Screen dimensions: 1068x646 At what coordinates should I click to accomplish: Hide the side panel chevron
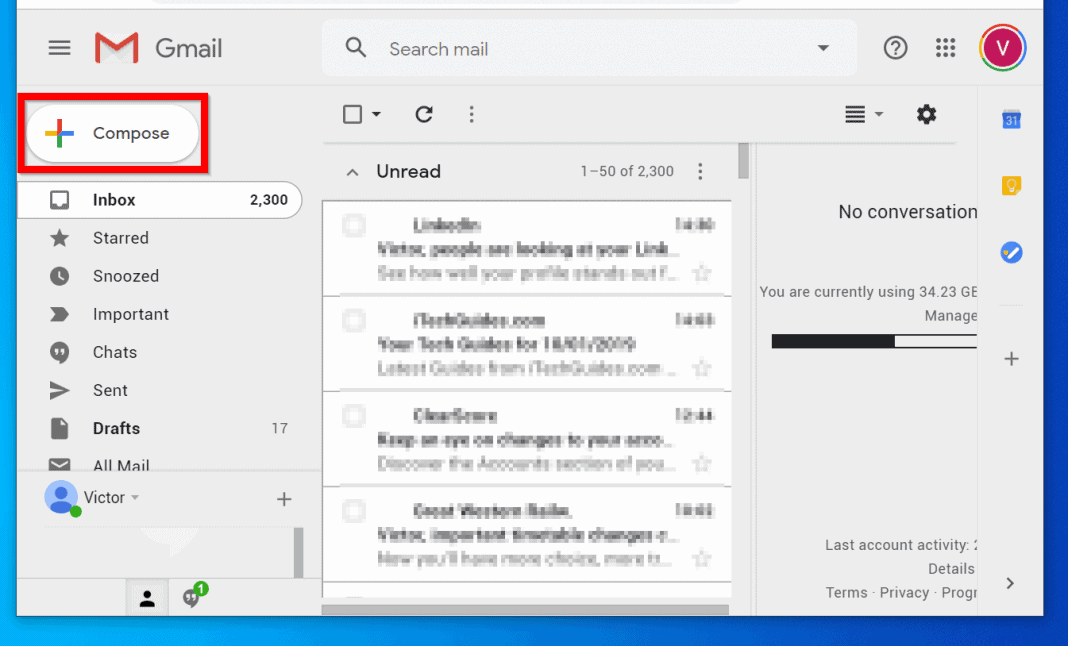pos(1010,583)
